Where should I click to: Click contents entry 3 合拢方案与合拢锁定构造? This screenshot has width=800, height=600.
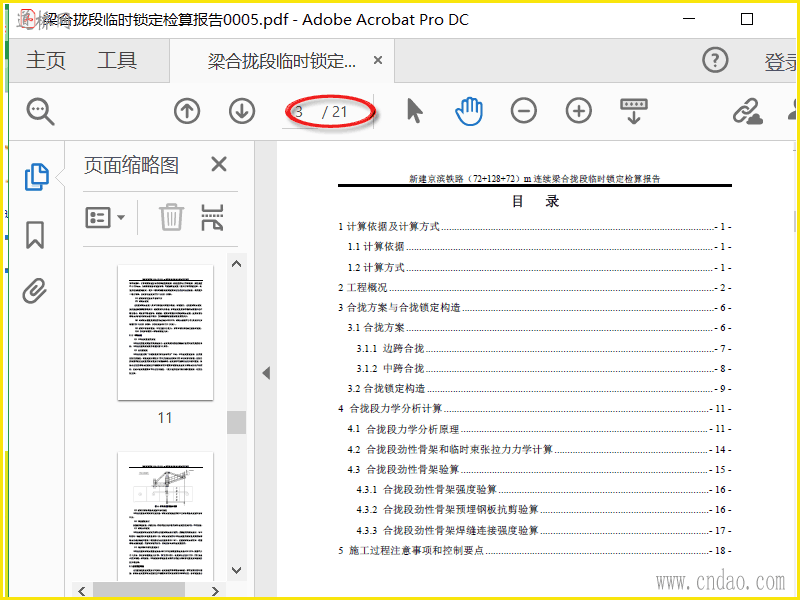(x=534, y=308)
